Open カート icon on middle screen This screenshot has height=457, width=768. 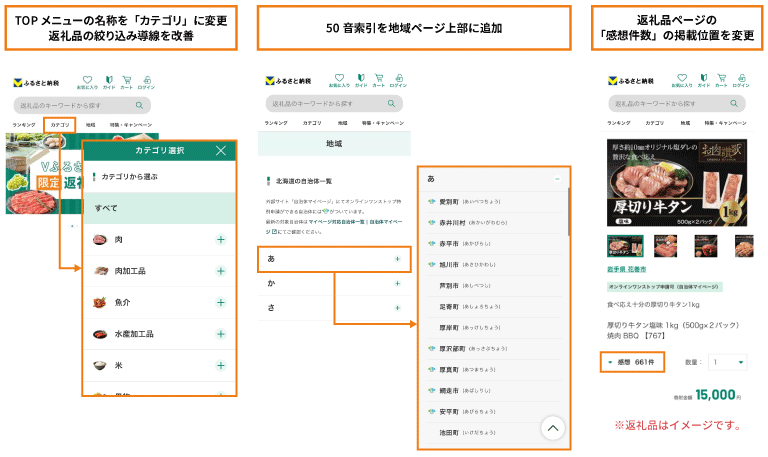379,80
